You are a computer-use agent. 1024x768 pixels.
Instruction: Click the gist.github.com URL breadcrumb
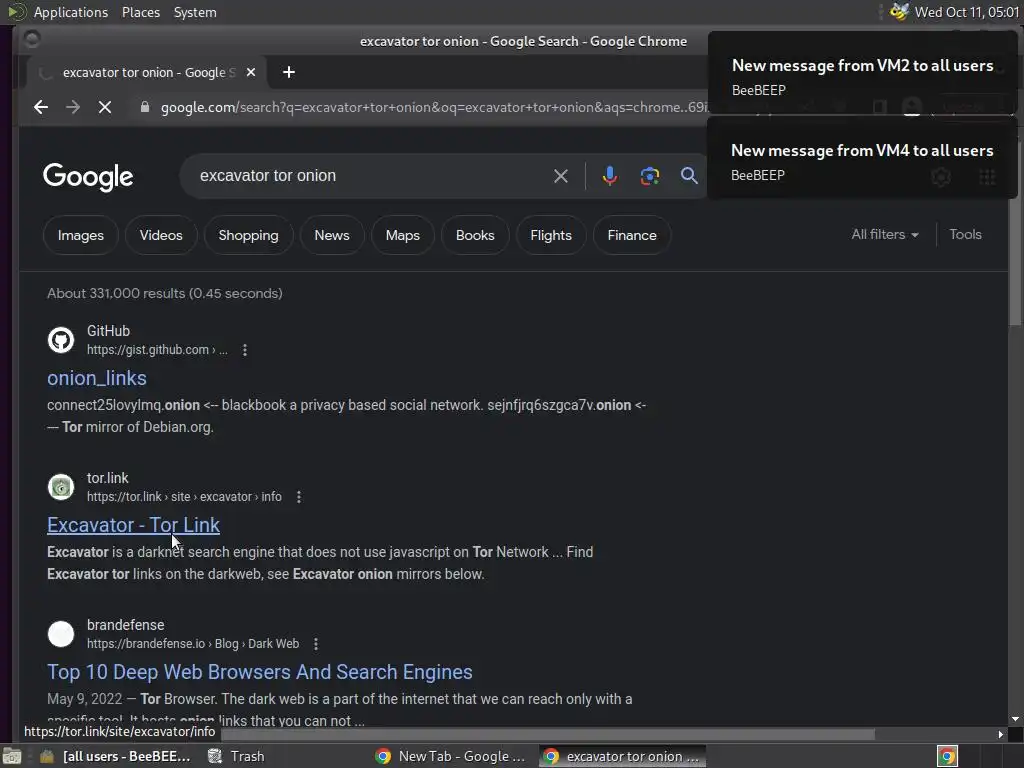click(x=157, y=350)
